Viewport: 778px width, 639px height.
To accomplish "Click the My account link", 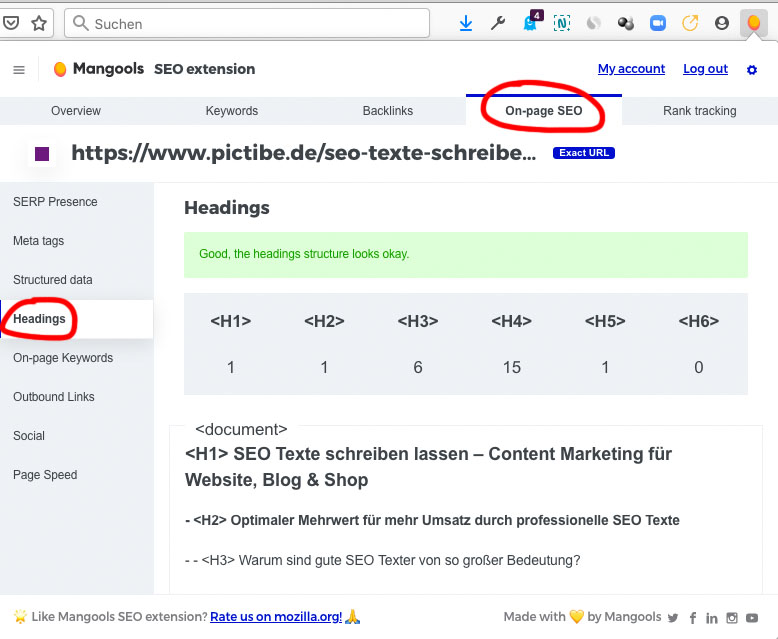I will 631,68.
